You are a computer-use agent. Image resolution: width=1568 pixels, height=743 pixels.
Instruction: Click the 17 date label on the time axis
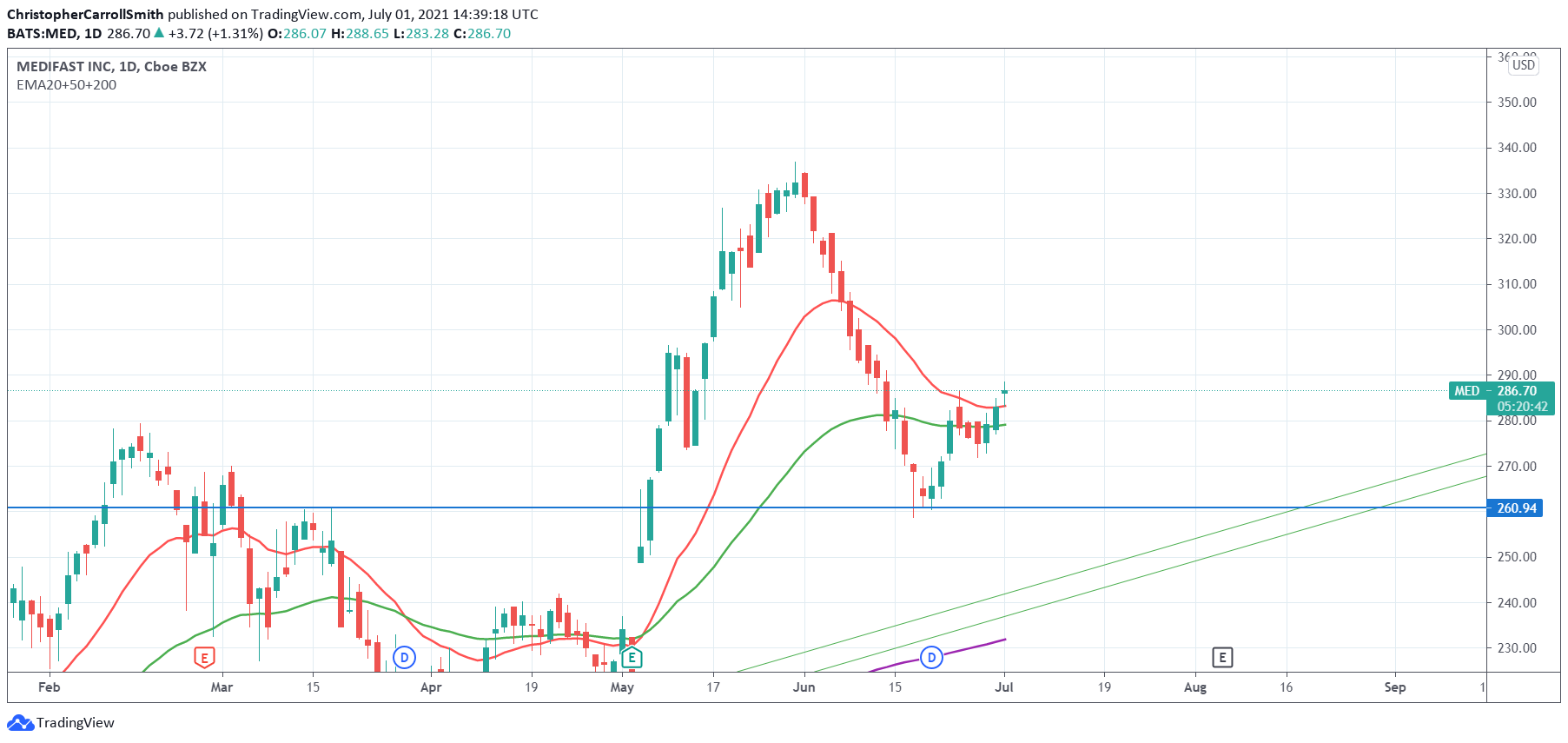(x=713, y=687)
